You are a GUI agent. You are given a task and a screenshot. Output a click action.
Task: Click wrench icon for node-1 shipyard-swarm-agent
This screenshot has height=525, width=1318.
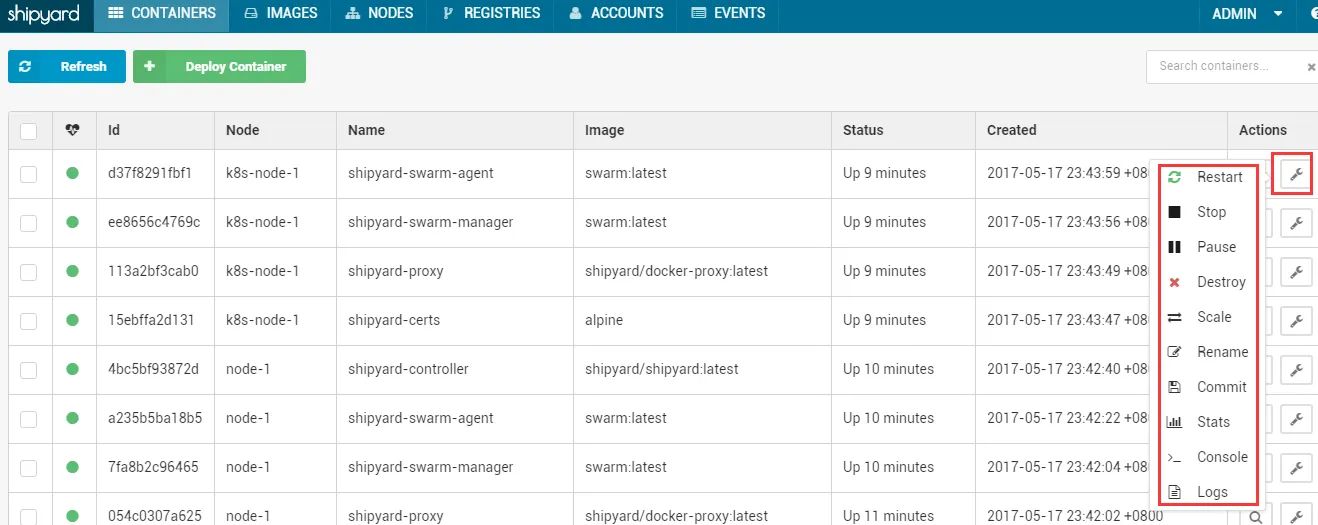1296,419
